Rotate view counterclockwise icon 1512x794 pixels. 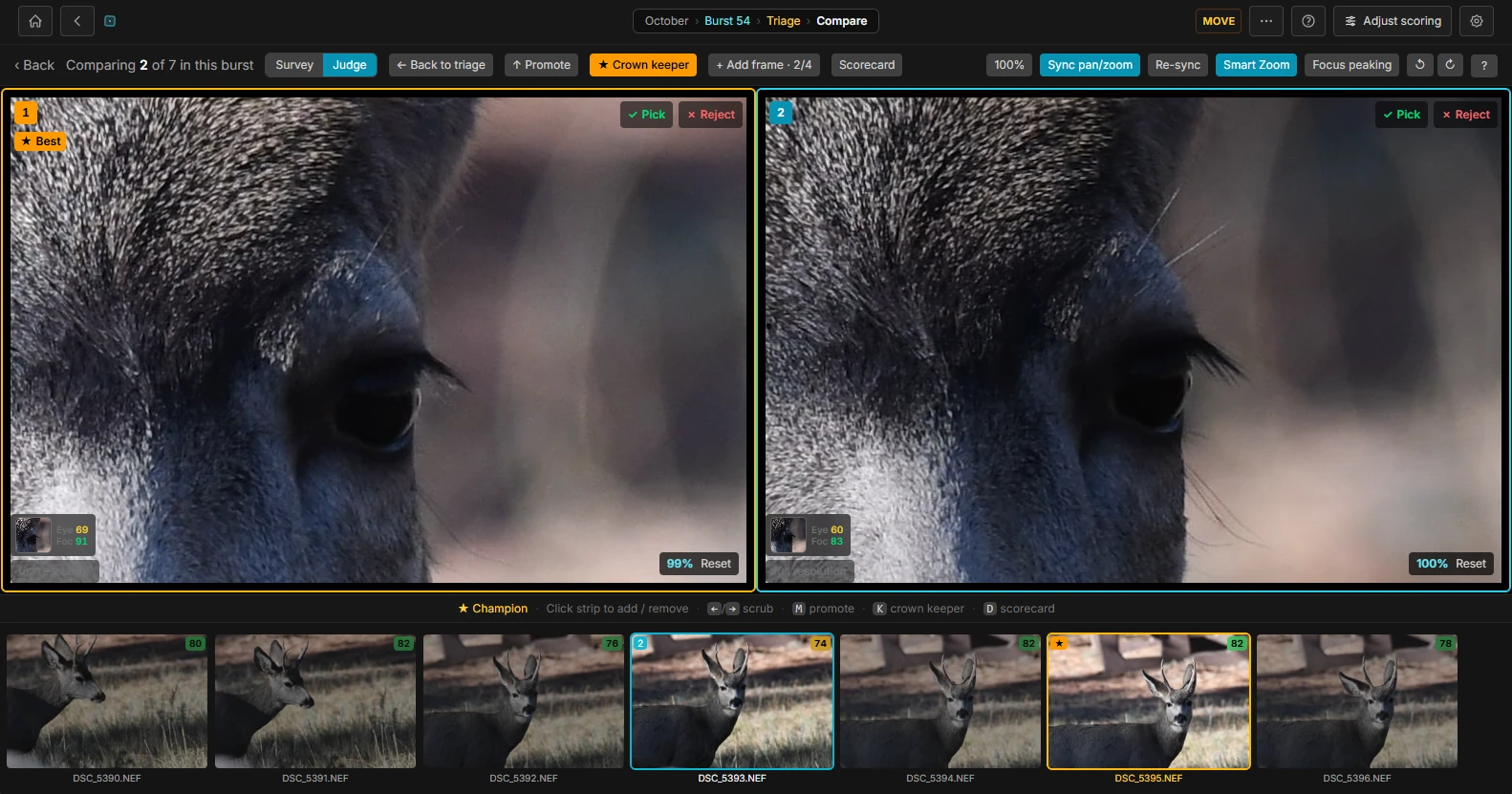point(1420,65)
